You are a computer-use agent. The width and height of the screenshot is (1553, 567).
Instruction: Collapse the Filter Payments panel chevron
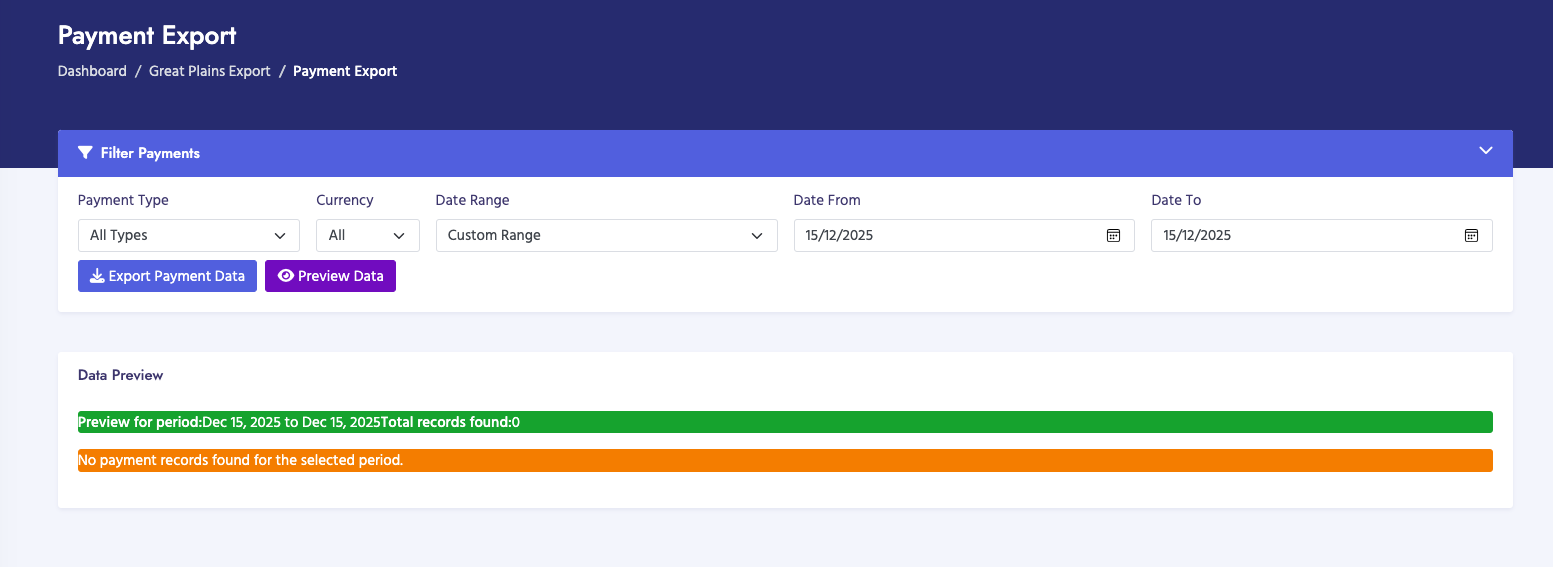(x=1485, y=151)
